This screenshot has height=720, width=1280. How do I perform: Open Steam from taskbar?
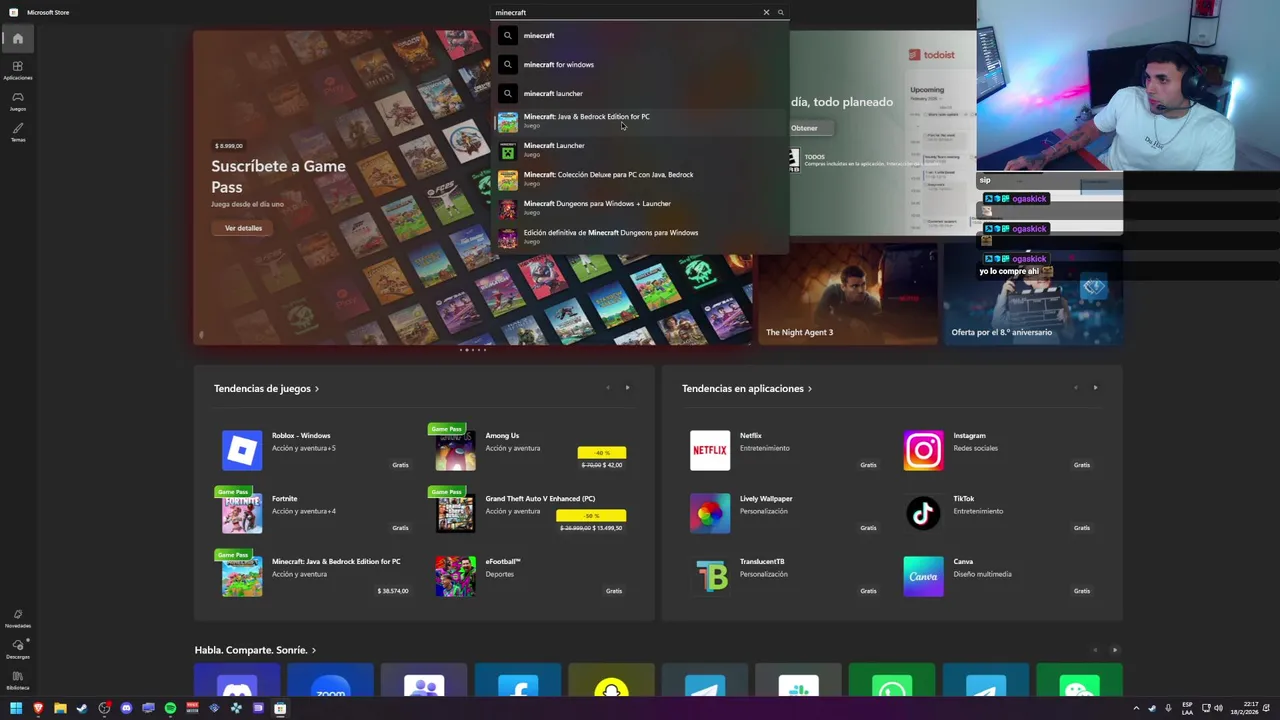(x=82, y=708)
